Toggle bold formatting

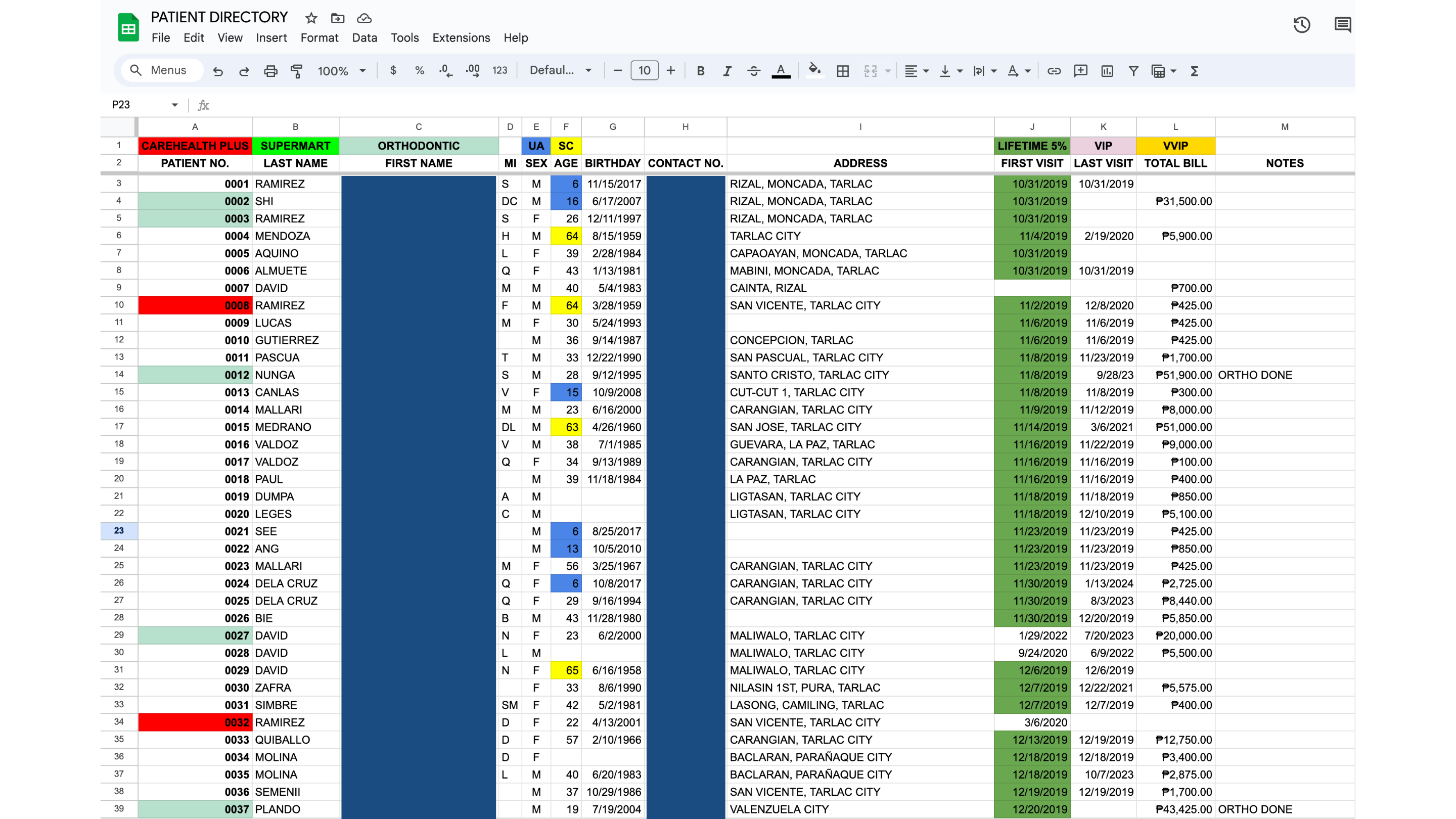coord(700,71)
